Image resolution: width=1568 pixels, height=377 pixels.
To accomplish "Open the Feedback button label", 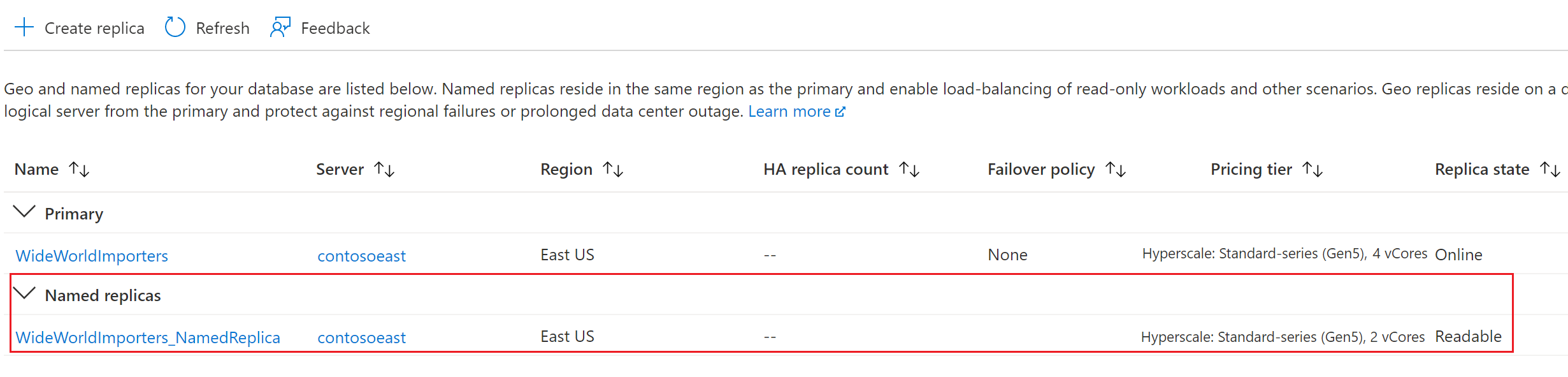I will [x=335, y=28].
